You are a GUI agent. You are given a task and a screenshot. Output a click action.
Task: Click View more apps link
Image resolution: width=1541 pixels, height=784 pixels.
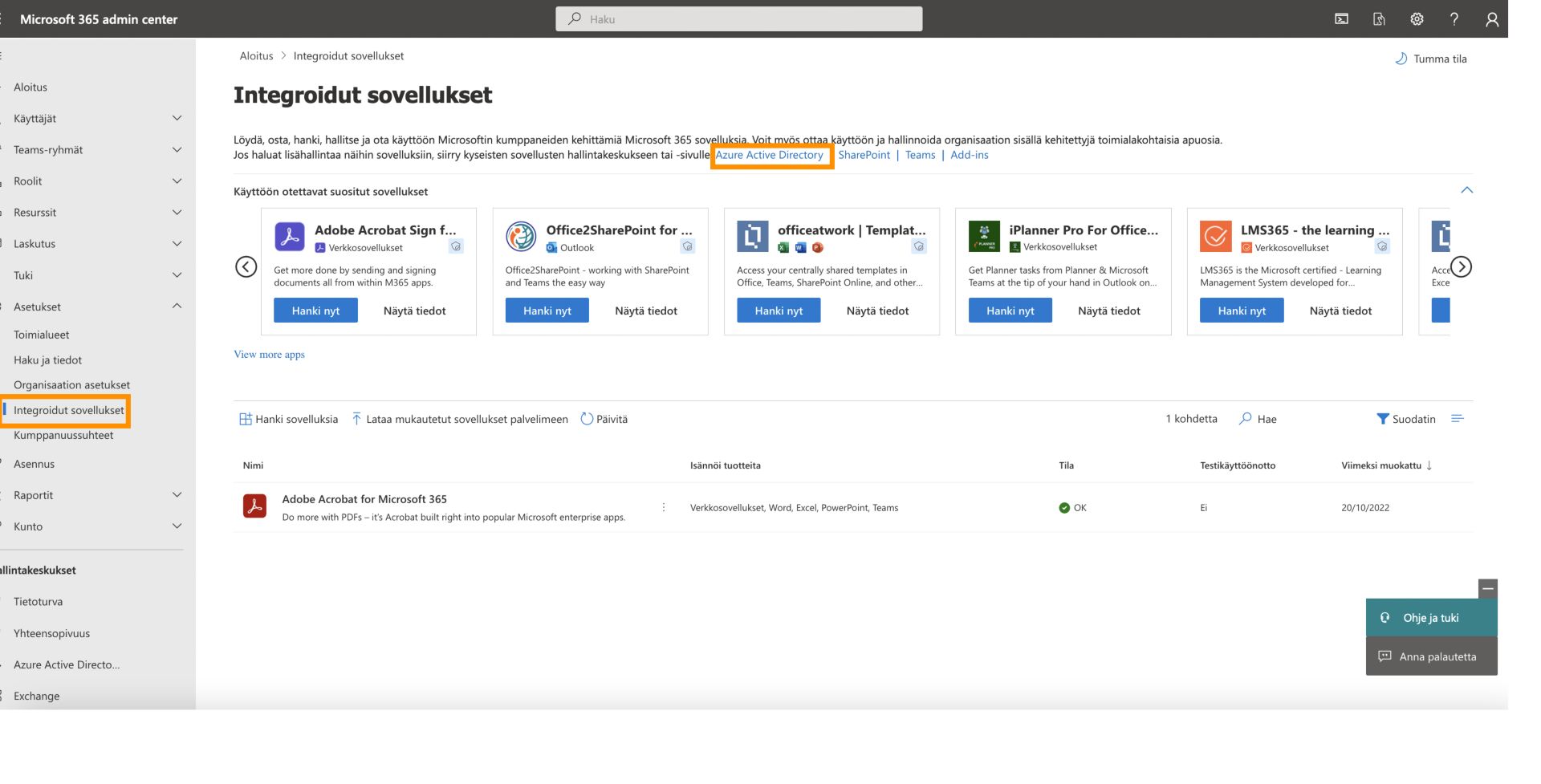pyautogui.click(x=269, y=355)
